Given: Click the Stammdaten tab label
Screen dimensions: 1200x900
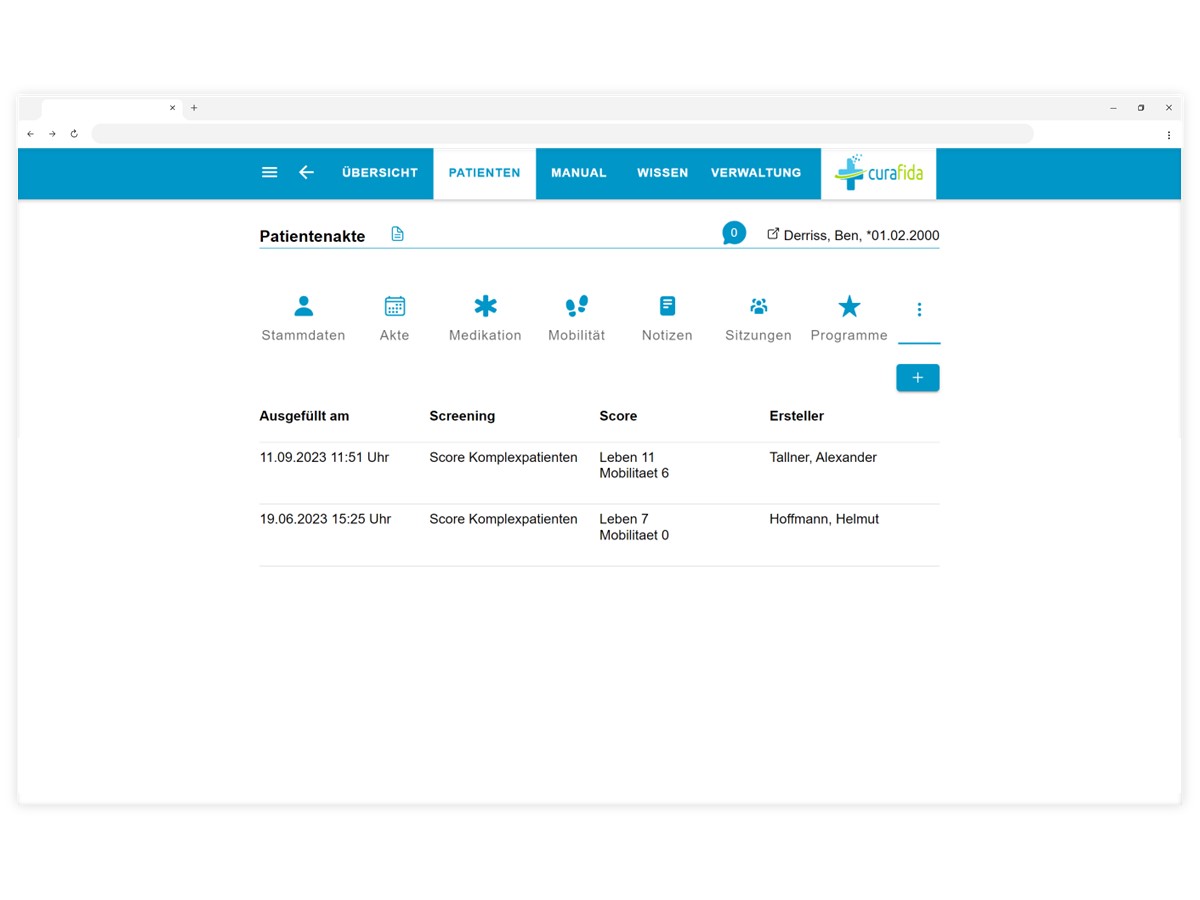Looking at the screenshot, I should (x=303, y=336).
